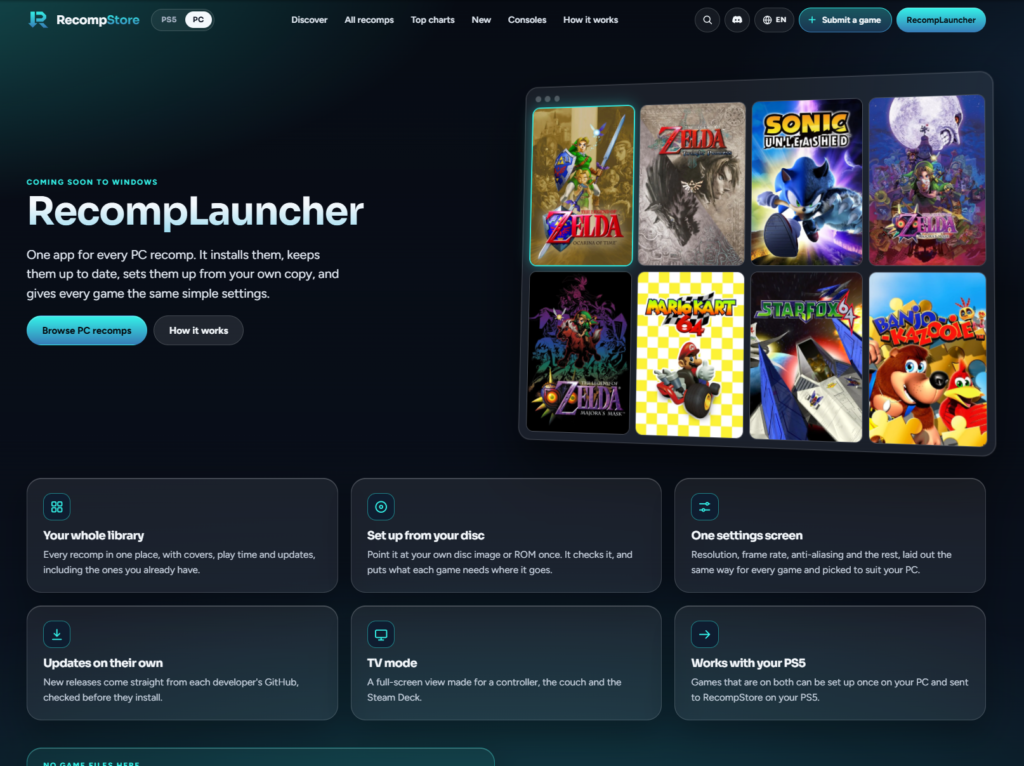The height and width of the screenshot is (766, 1024).
Task: Select the Sonic Unleashed cover
Action: [x=807, y=182]
